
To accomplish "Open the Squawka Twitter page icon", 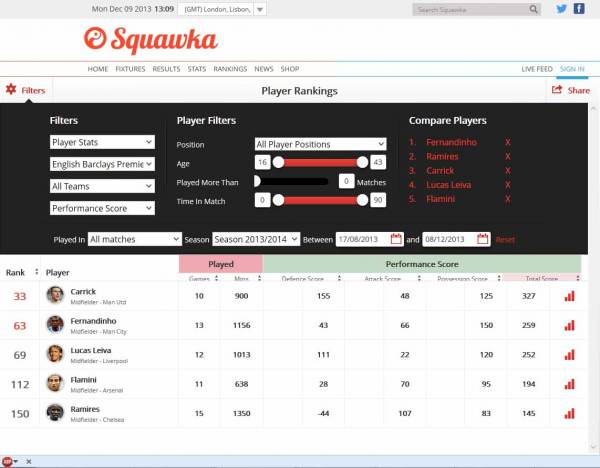I will point(561,9).
